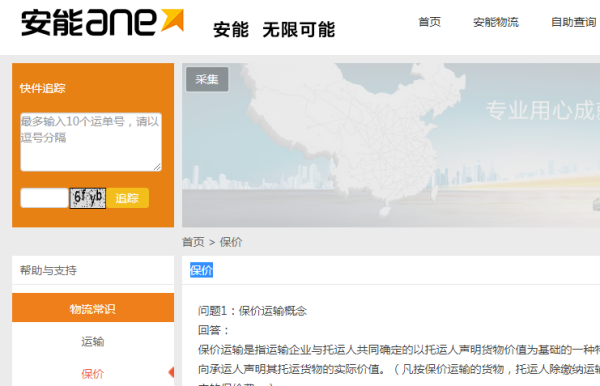Click the highlighted 保价 page title

pyautogui.click(x=201, y=270)
